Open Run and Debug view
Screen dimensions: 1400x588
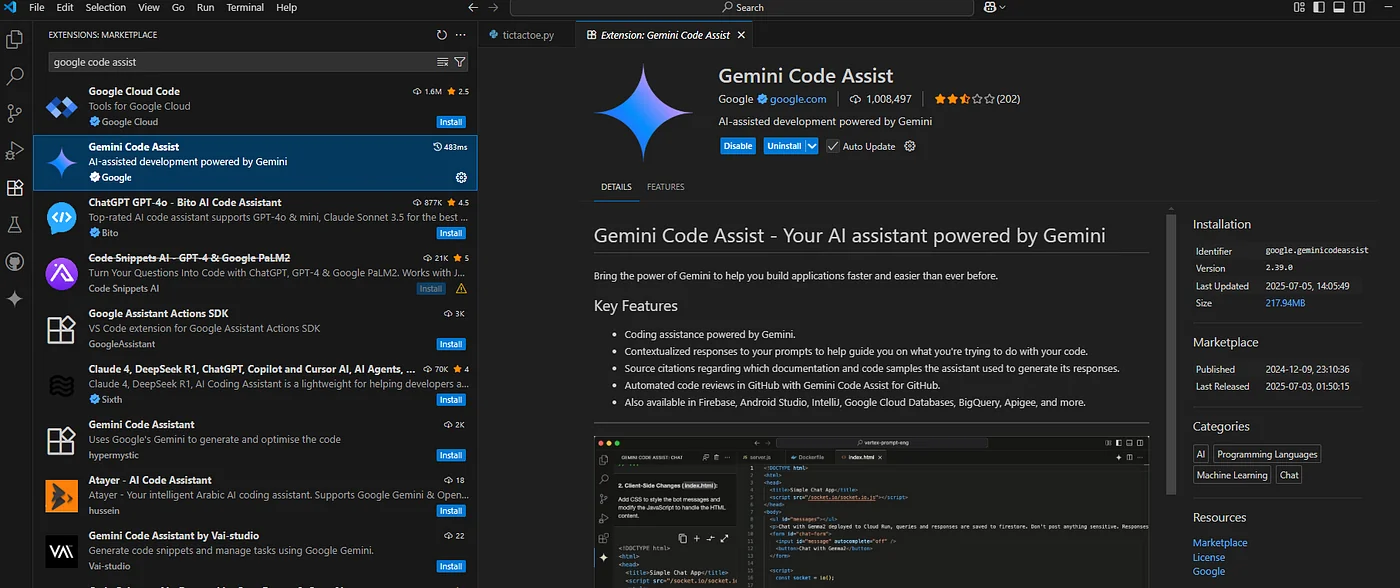coord(15,150)
